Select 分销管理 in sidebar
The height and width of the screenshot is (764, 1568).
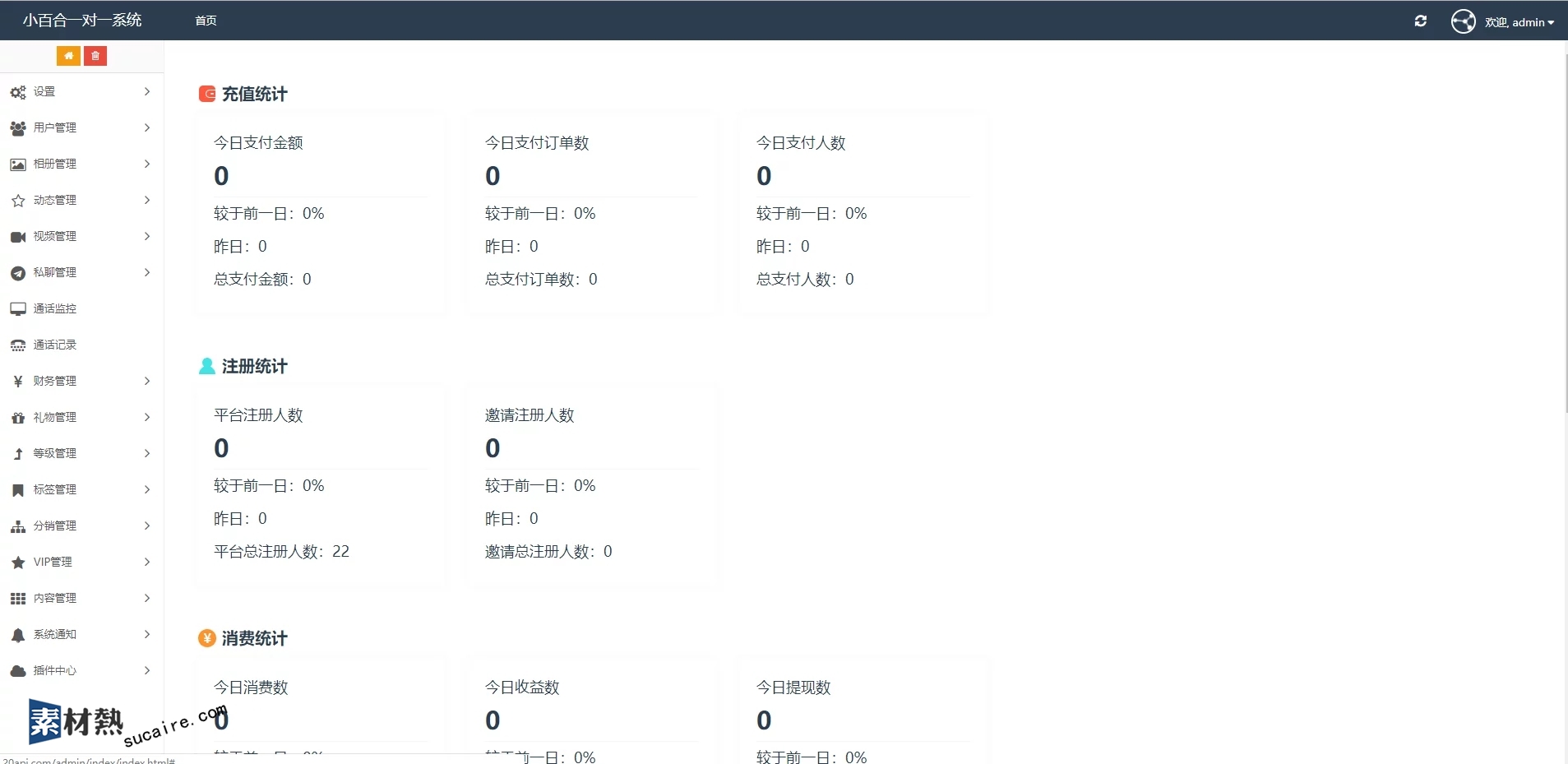tap(82, 526)
